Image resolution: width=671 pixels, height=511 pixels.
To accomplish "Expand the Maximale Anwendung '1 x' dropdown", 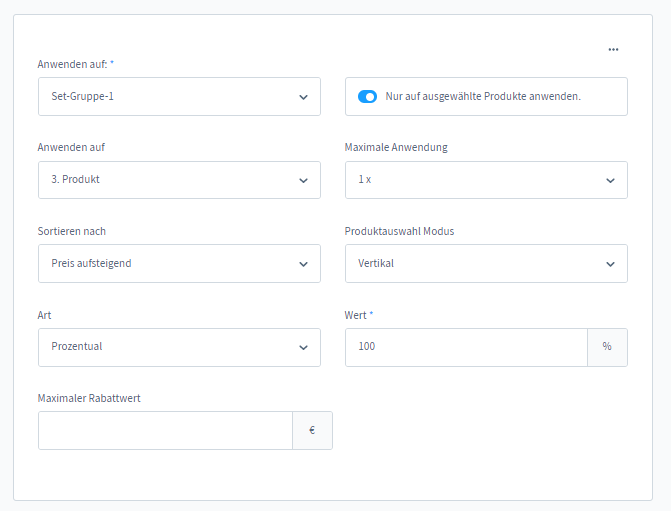I will coord(486,180).
